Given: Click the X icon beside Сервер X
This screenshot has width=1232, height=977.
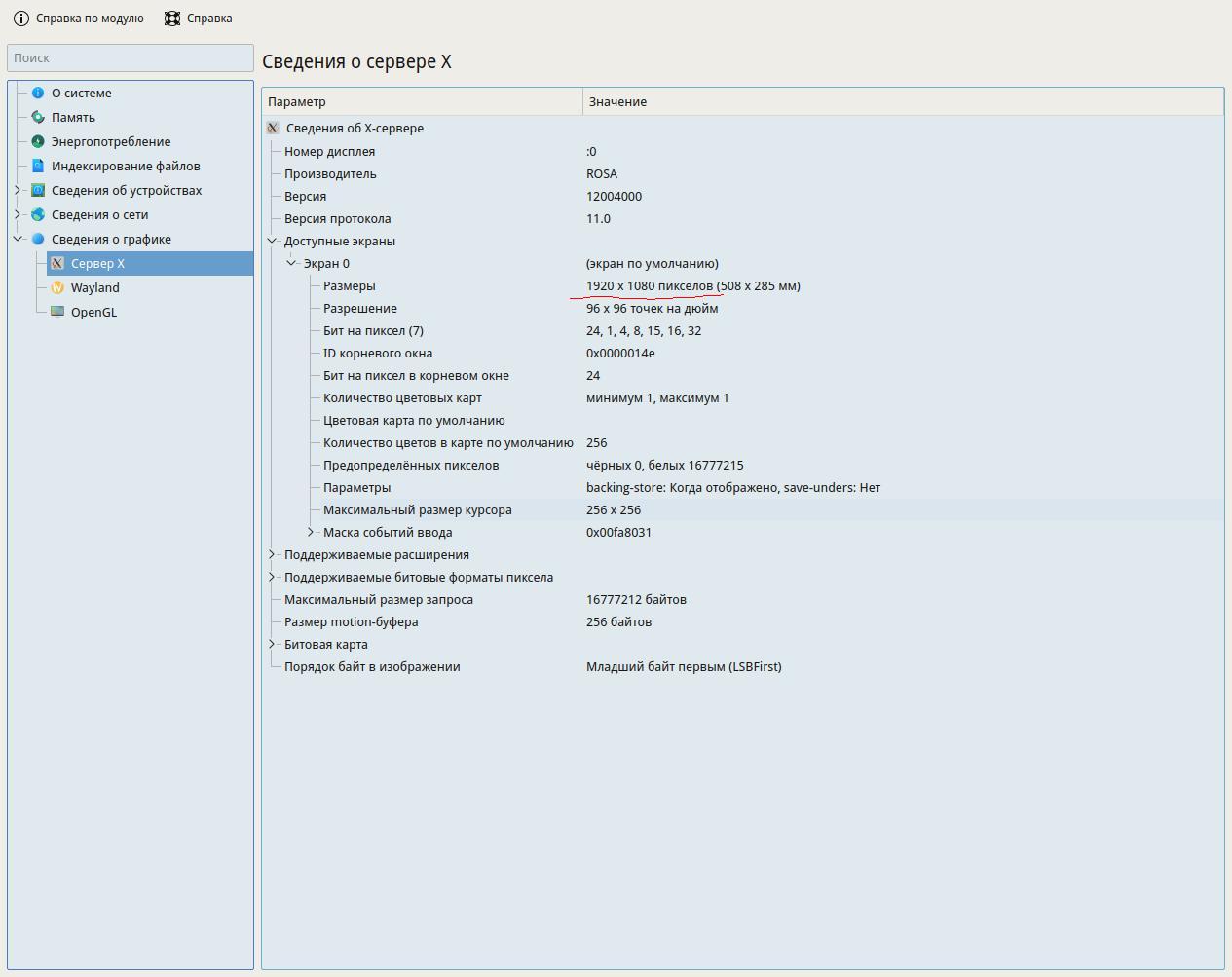Looking at the screenshot, I should [x=57, y=263].
